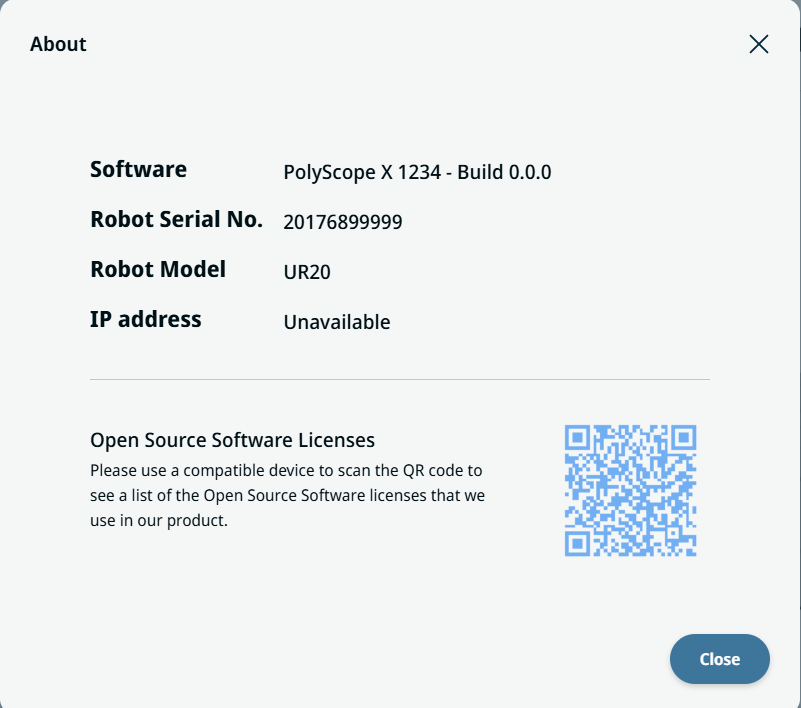The width and height of the screenshot is (801, 708).
Task: Click the 'use in our product.' text line
Action: coord(159,521)
